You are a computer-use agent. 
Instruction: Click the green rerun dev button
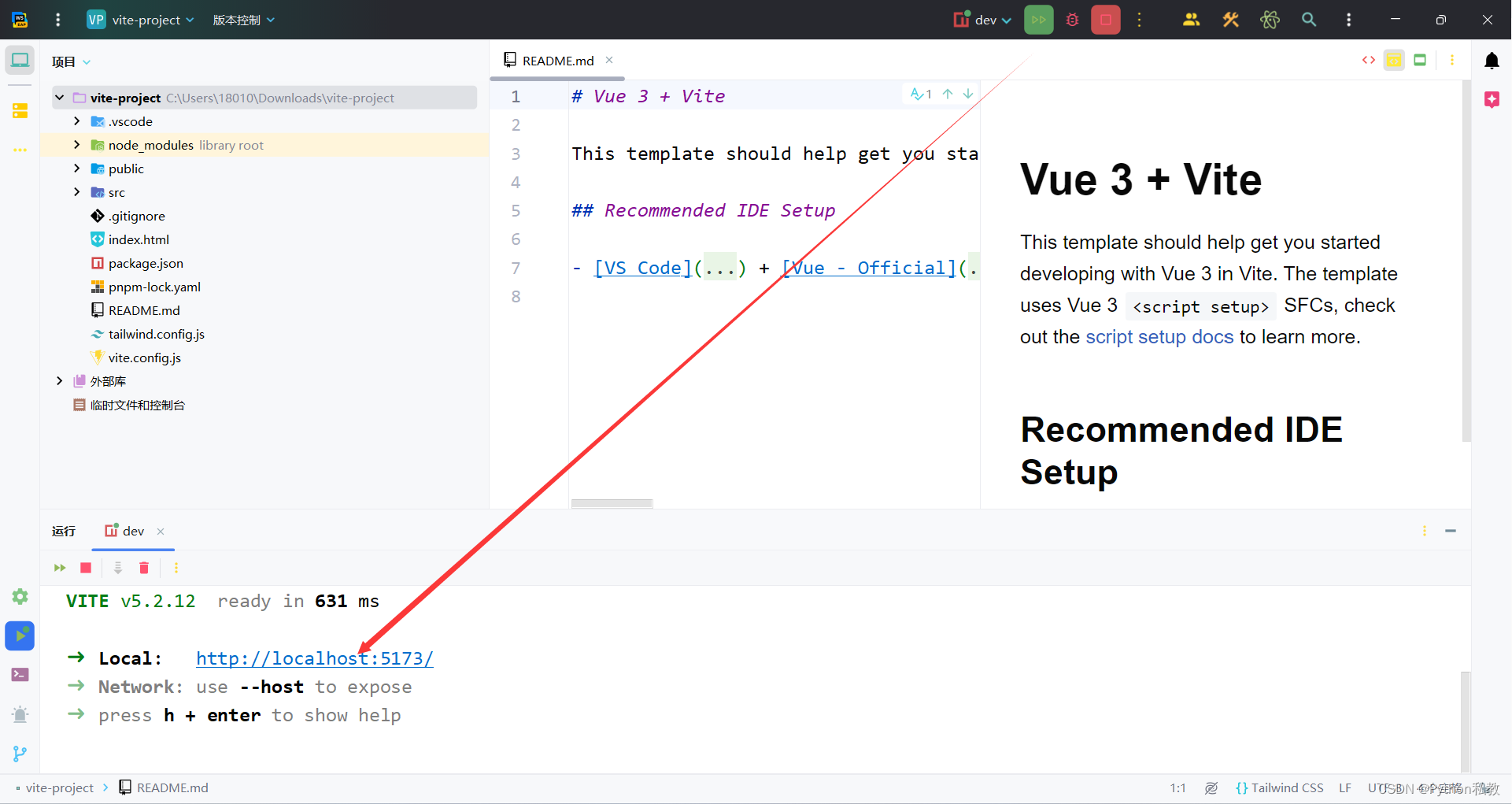pos(1038,20)
